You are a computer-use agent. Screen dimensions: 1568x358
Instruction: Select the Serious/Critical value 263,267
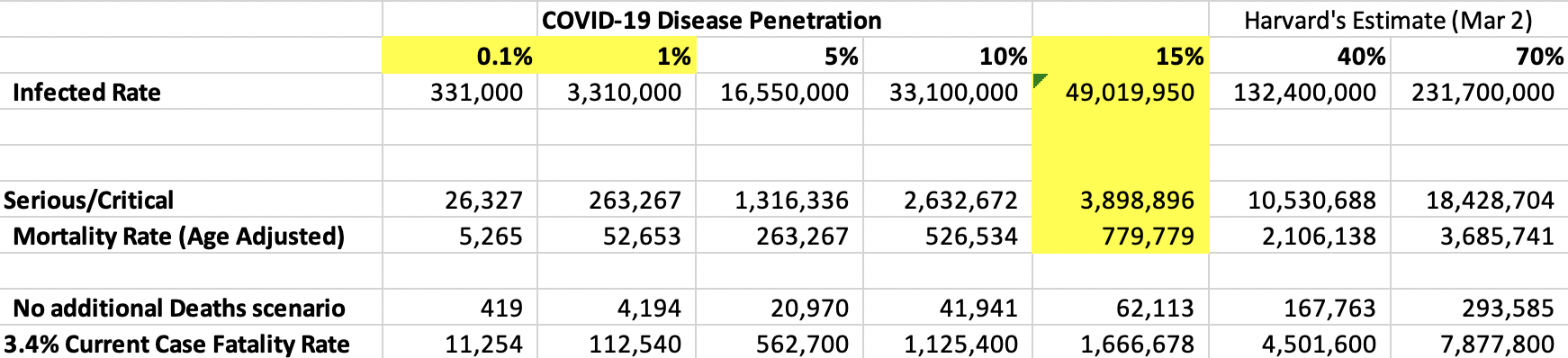coord(617,200)
